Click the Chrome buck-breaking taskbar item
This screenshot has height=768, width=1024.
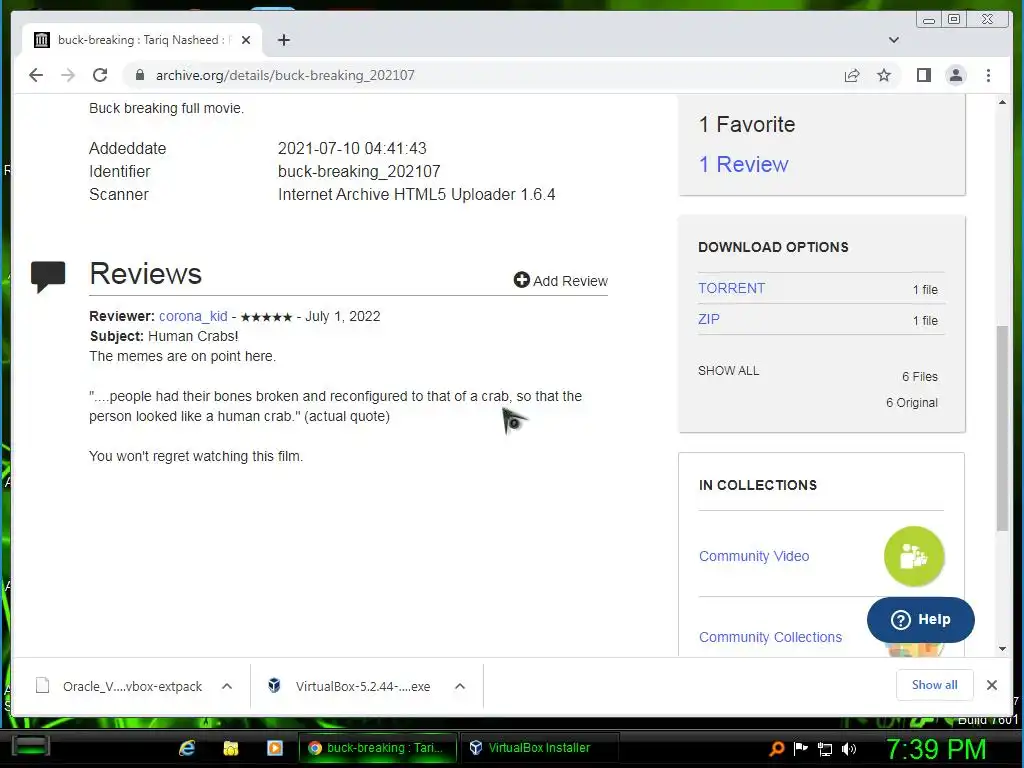click(x=377, y=748)
